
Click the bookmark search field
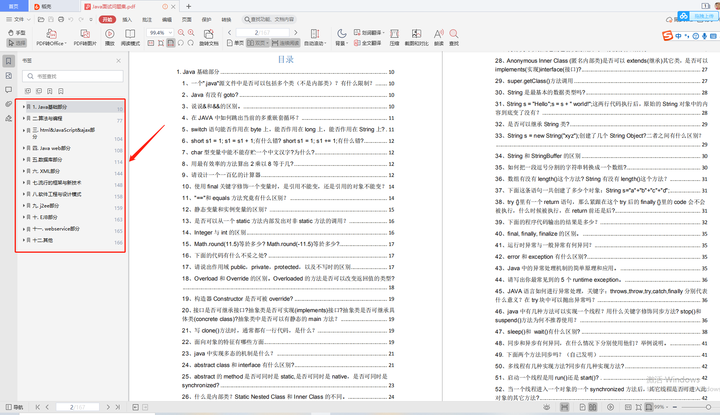coord(73,76)
